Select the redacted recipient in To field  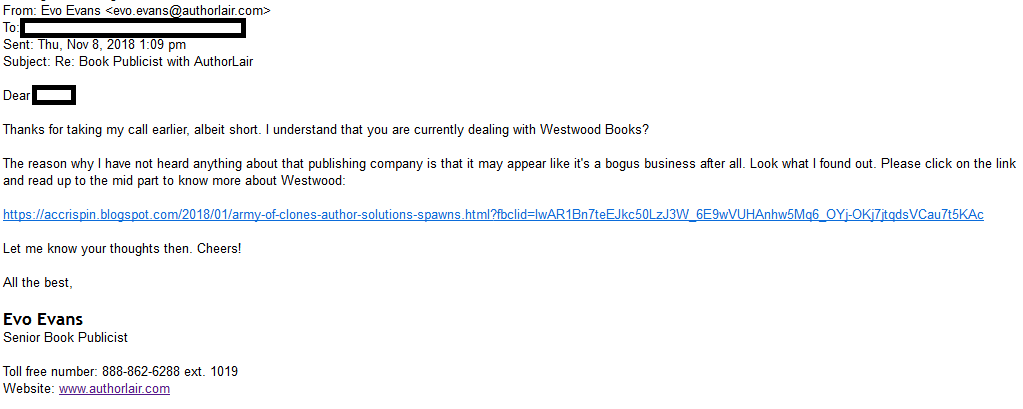133,27
